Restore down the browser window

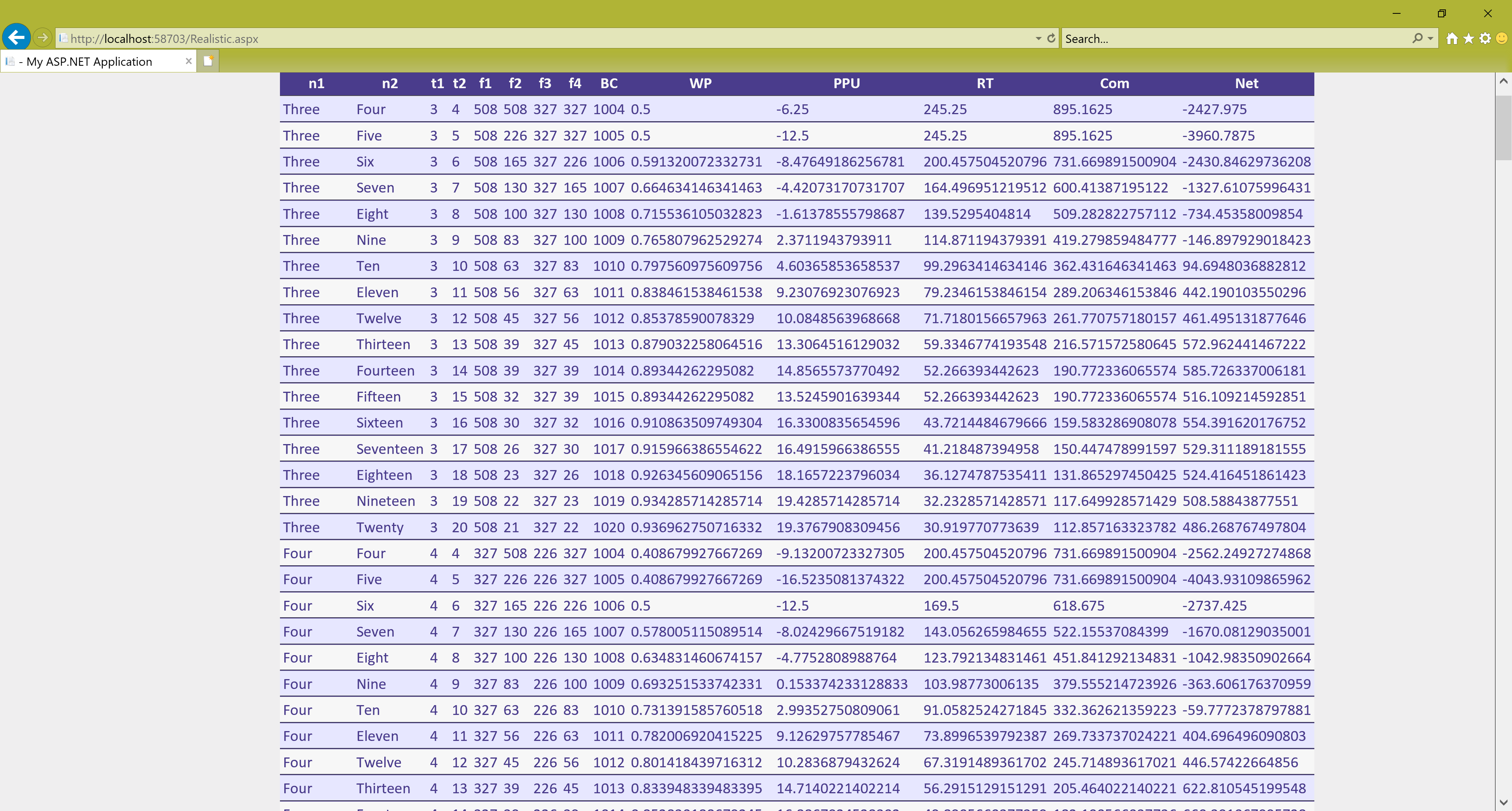[x=1442, y=13]
